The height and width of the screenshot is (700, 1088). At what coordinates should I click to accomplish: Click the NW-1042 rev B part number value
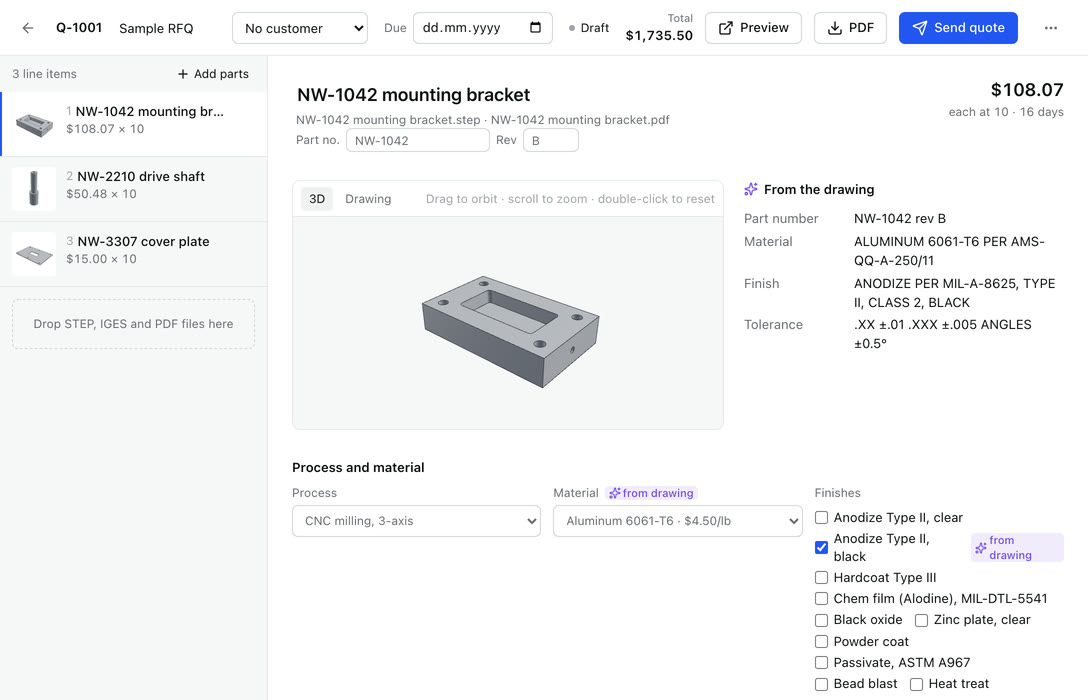point(900,219)
